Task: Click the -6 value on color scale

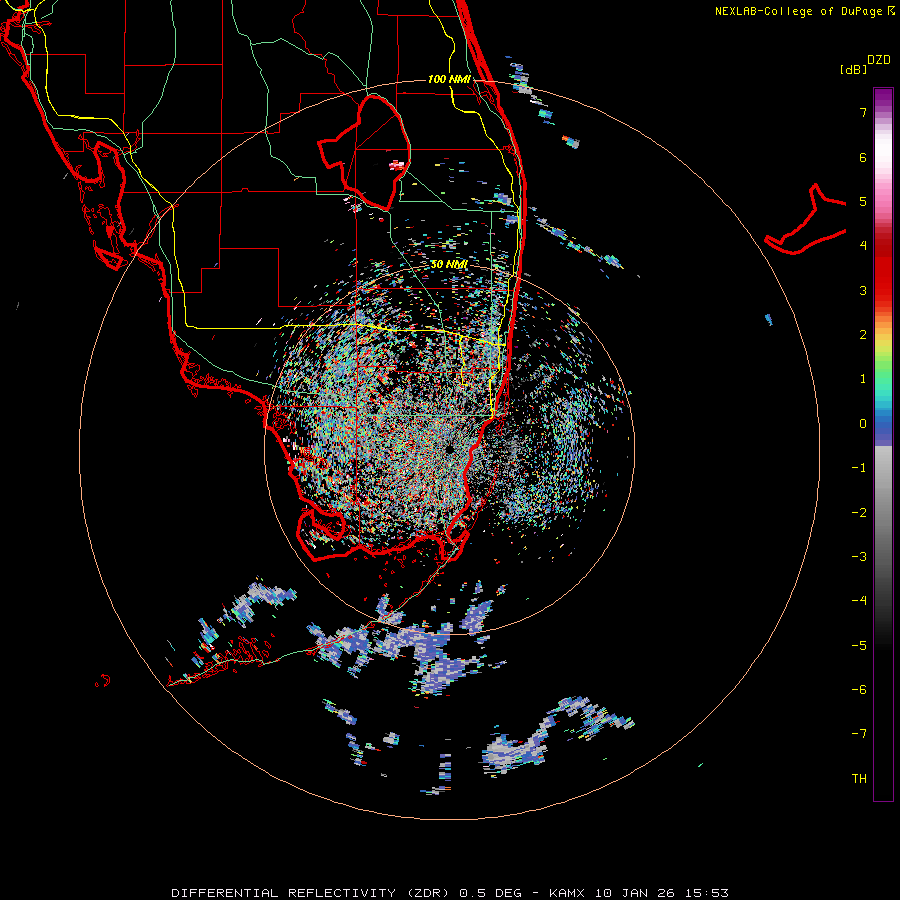Action: coord(859,690)
